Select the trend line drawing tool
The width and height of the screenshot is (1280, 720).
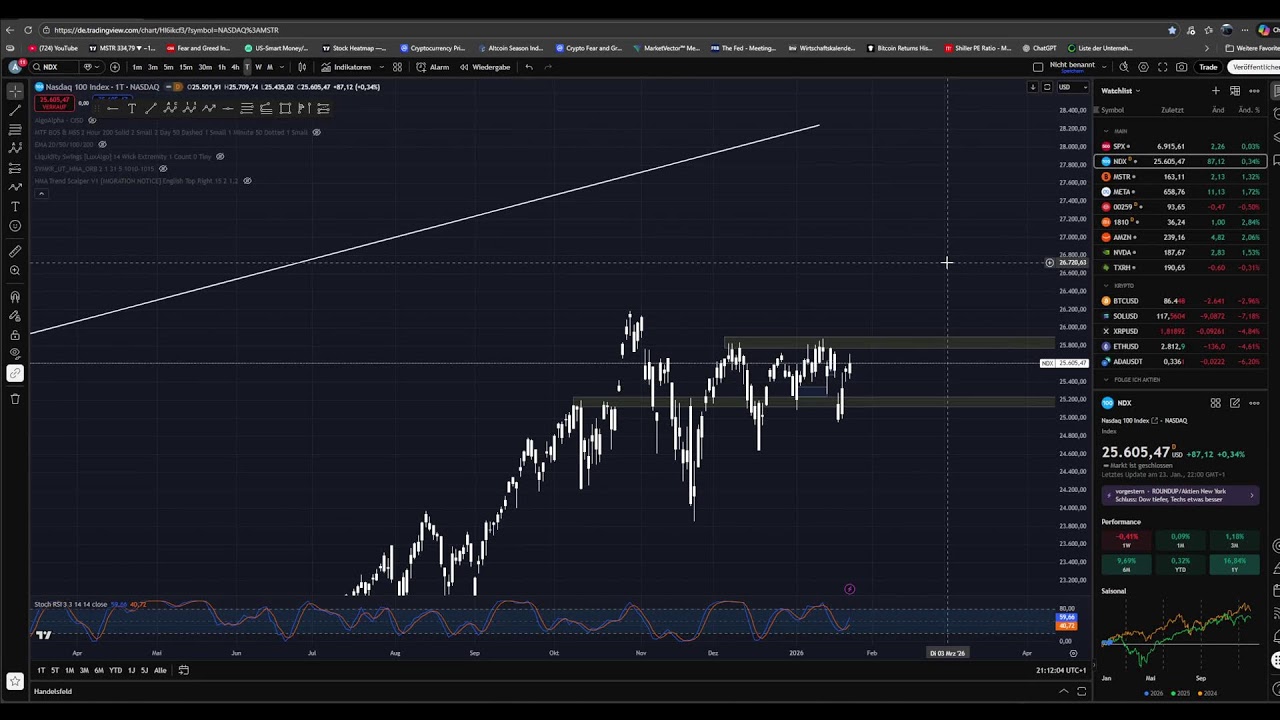tap(15, 110)
